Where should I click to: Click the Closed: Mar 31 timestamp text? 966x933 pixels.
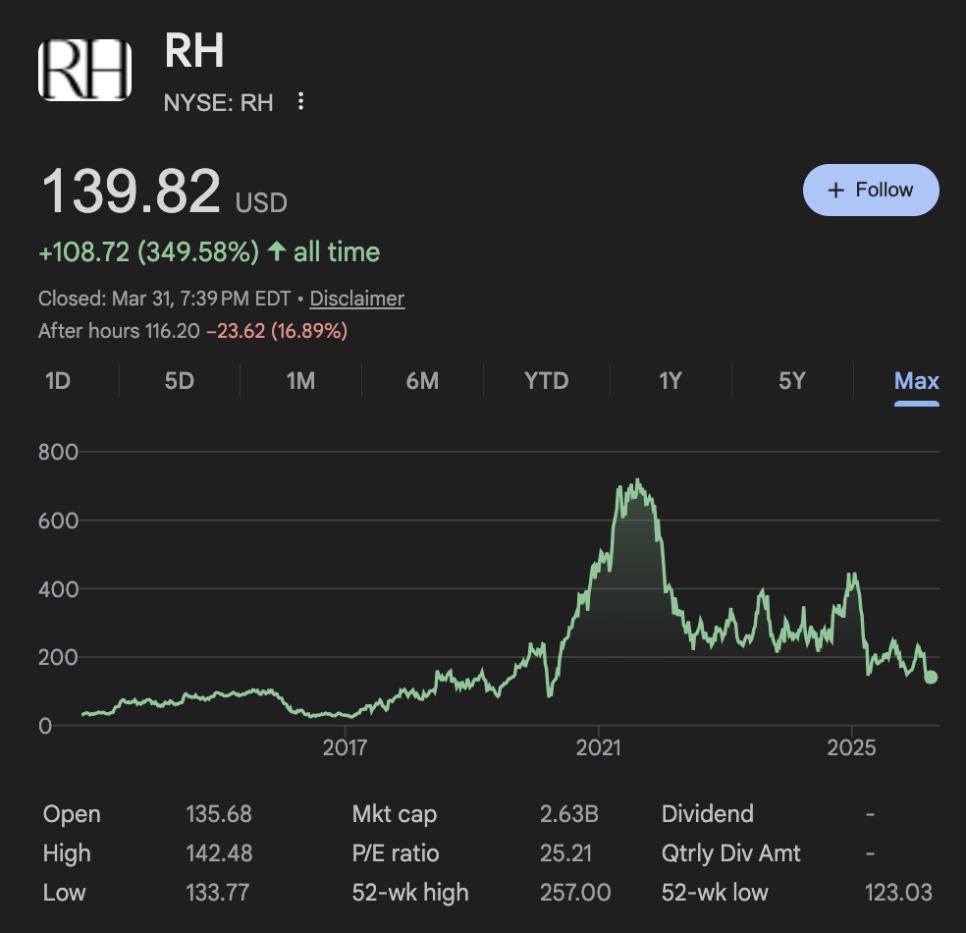pos(164,298)
